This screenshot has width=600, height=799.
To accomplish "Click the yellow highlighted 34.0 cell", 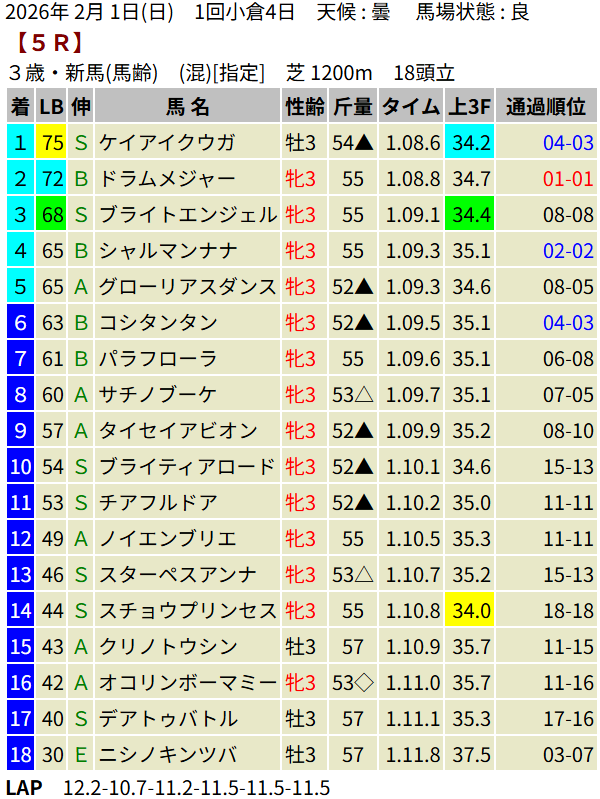I will [x=470, y=610].
